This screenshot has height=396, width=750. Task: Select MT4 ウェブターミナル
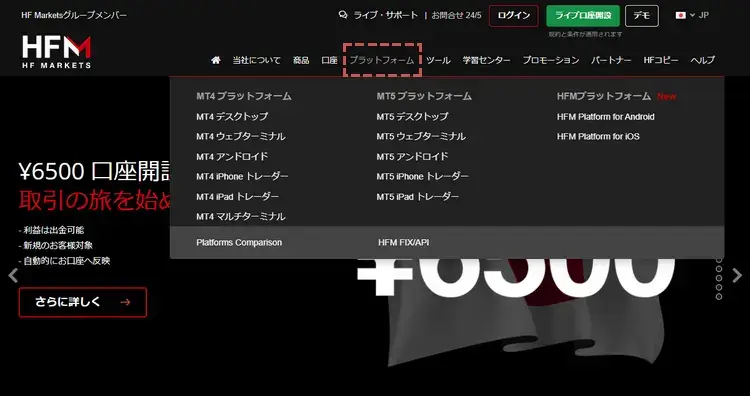pyautogui.click(x=241, y=137)
